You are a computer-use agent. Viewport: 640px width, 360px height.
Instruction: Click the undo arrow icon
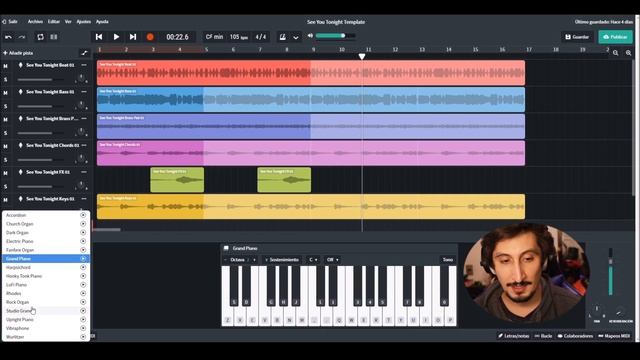coord(8,37)
